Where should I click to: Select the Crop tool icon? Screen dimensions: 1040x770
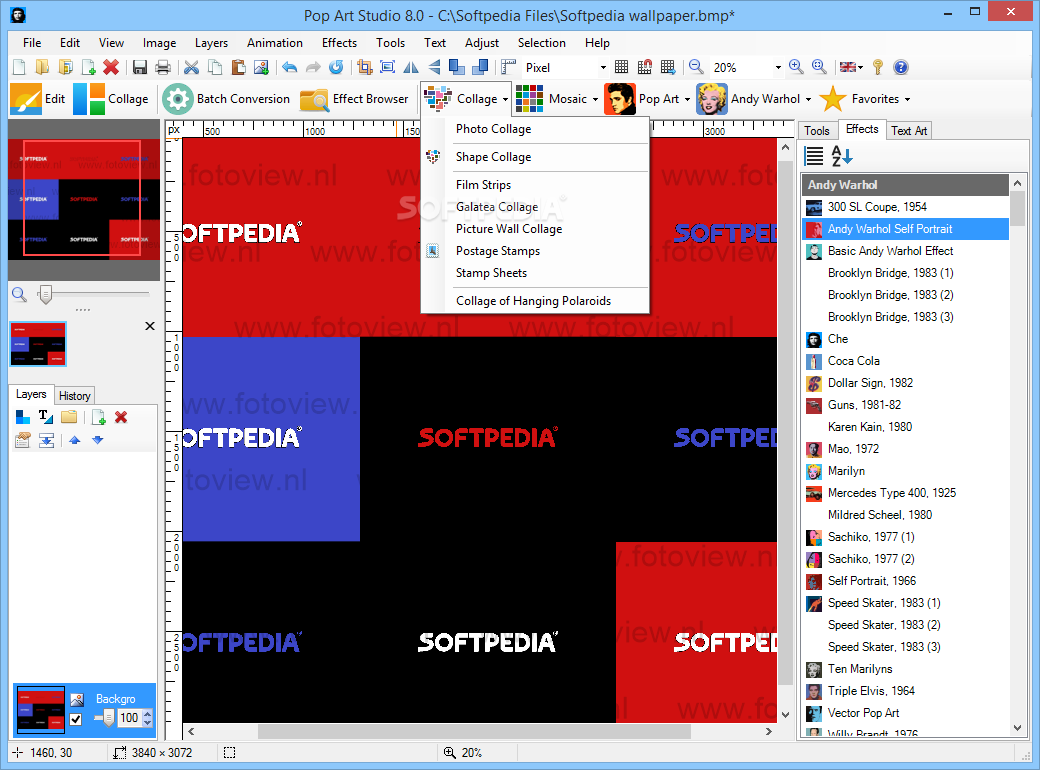click(x=364, y=67)
